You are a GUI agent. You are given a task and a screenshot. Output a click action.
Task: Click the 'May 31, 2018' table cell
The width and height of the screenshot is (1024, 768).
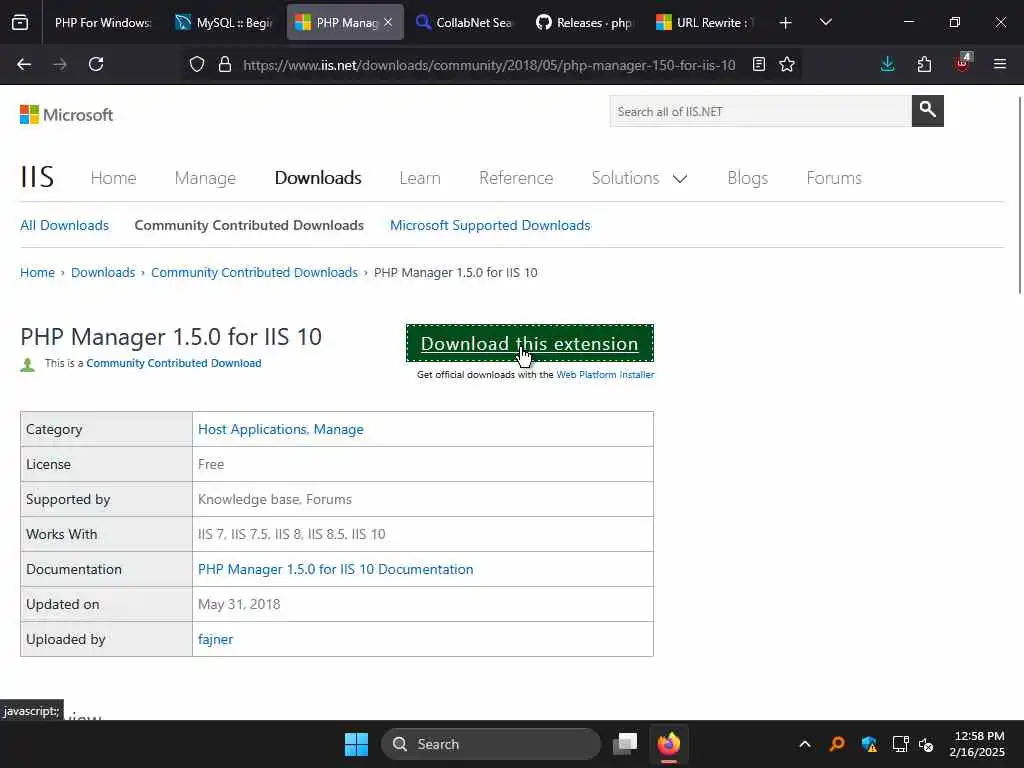[x=423, y=604]
